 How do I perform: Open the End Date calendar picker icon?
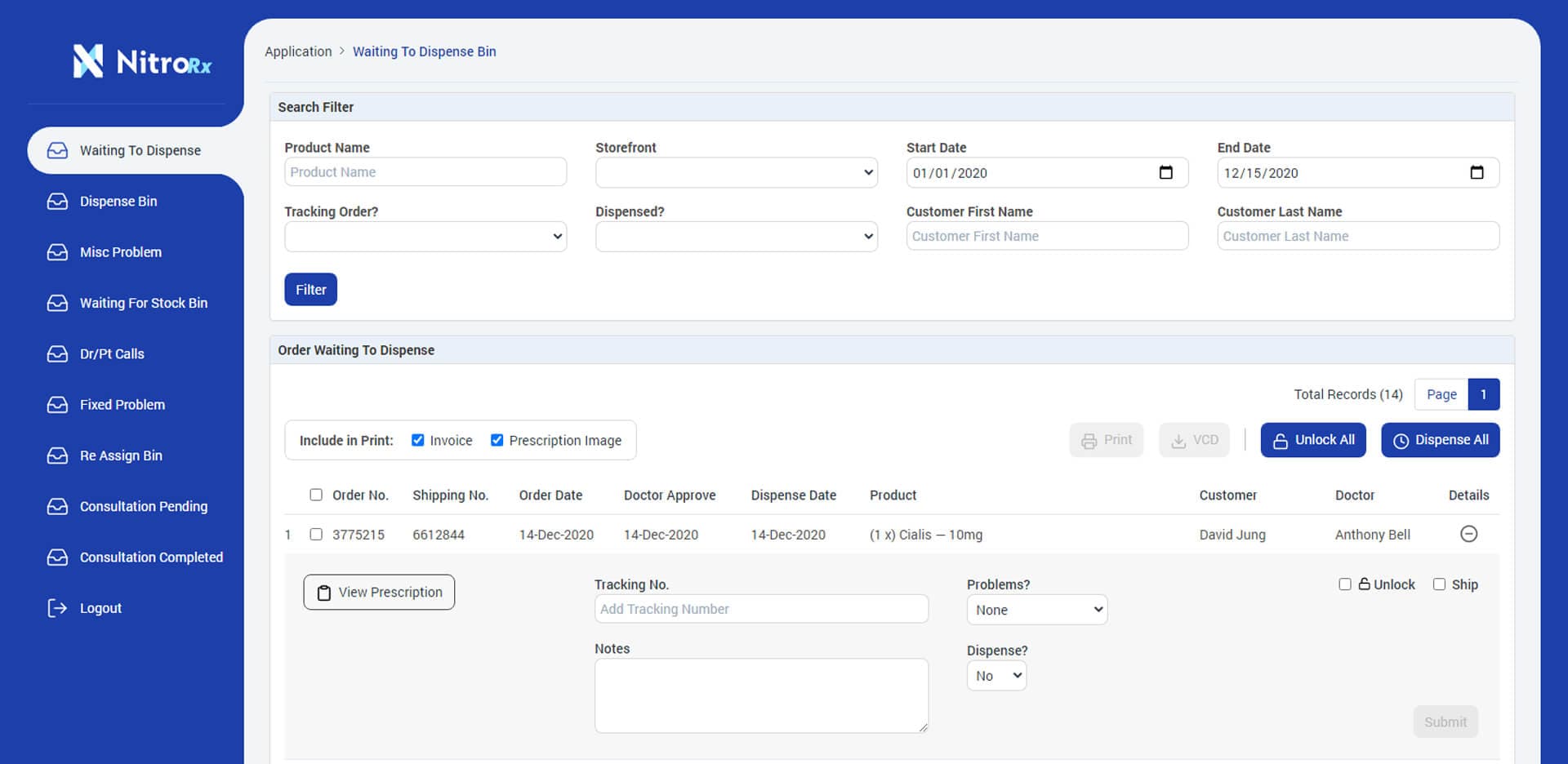click(x=1477, y=172)
